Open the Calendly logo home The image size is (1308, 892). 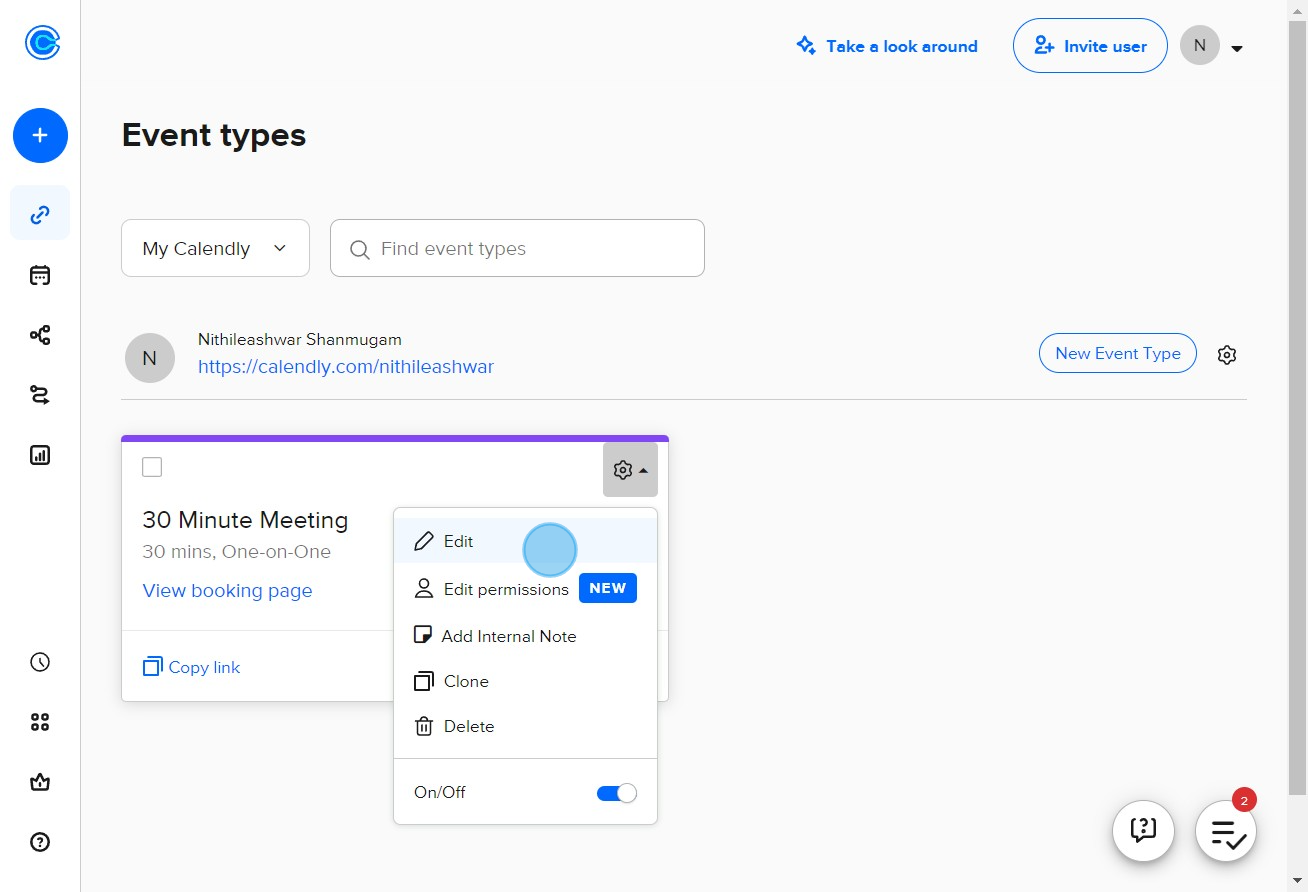point(42,43)
